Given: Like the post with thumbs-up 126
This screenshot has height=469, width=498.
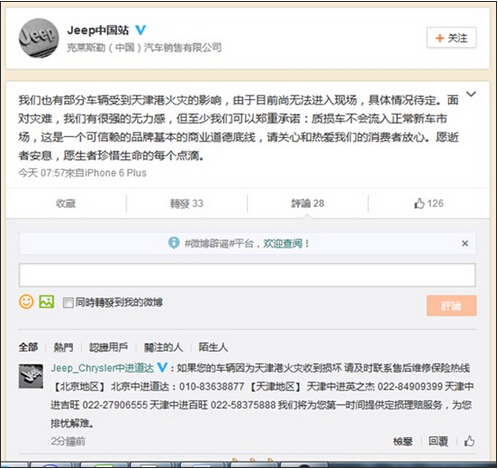Looking at the screenshot, I should pos(429,203).
